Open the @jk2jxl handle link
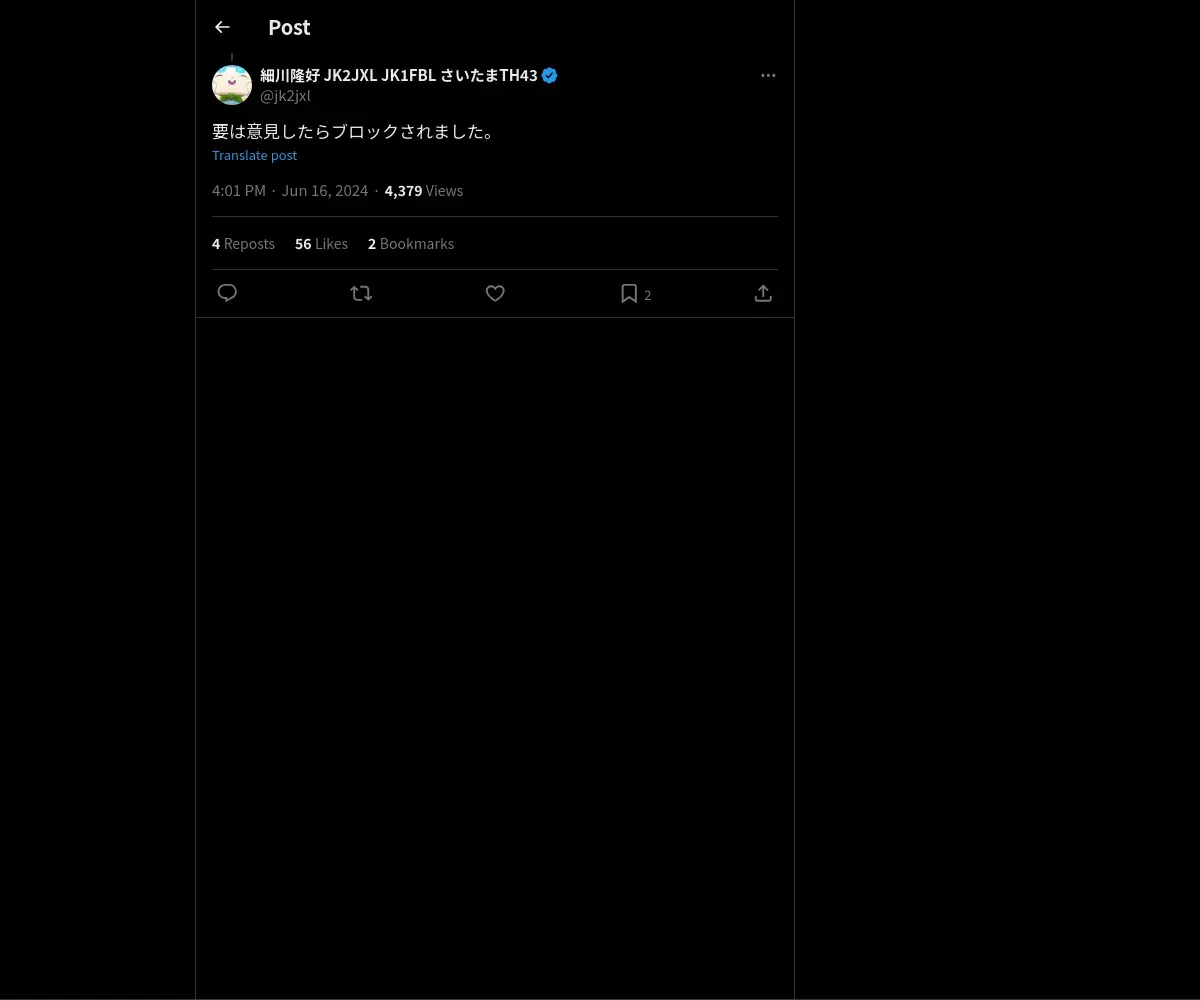Screen dimensions: 1200x1000 (x=285, y=96)
